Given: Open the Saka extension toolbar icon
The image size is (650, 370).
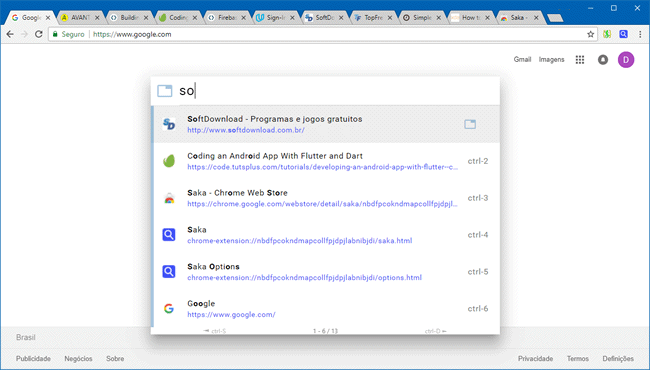Looking at the screenshot, I should [x=623, y=34].
